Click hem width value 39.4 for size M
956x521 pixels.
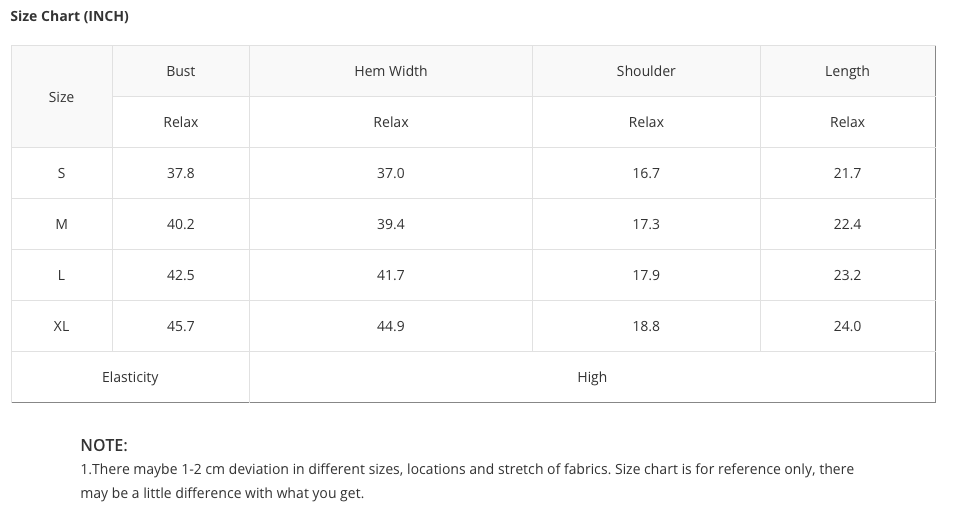click(391, 224)
